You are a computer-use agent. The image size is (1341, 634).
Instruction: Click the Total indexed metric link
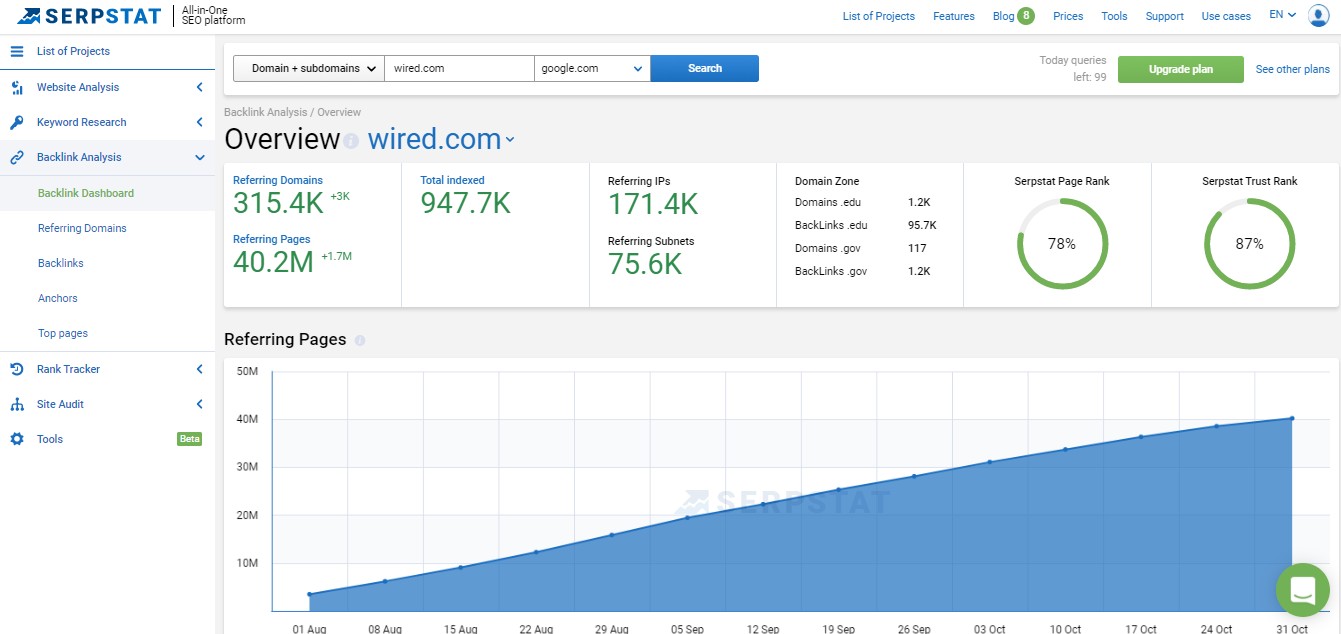pos(452,180)
